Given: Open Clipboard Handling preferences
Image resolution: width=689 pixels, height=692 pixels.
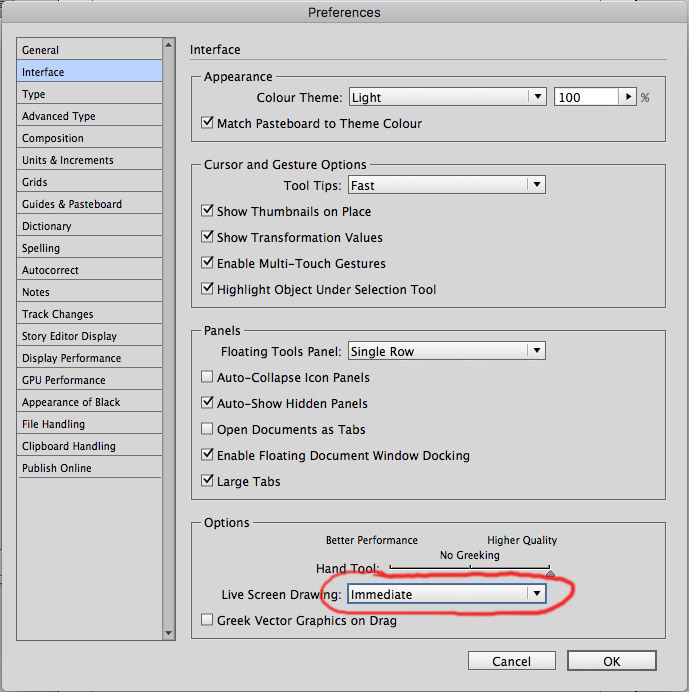Looking at the screenshot, I should (90, 446).
